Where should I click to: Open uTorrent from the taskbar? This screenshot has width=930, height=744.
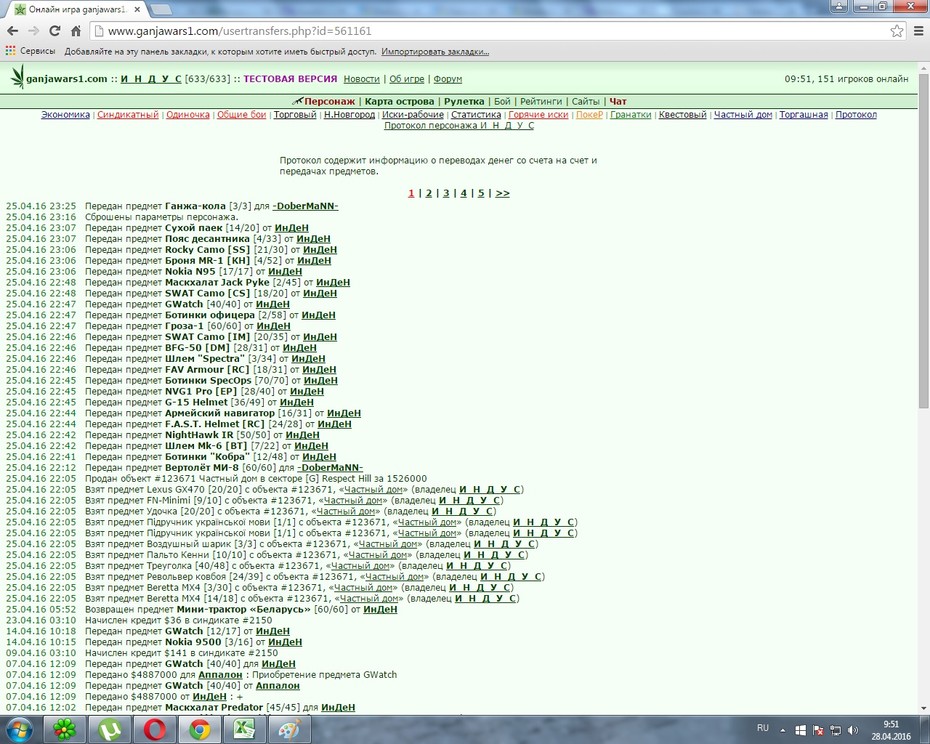click(x=109, y=729)
